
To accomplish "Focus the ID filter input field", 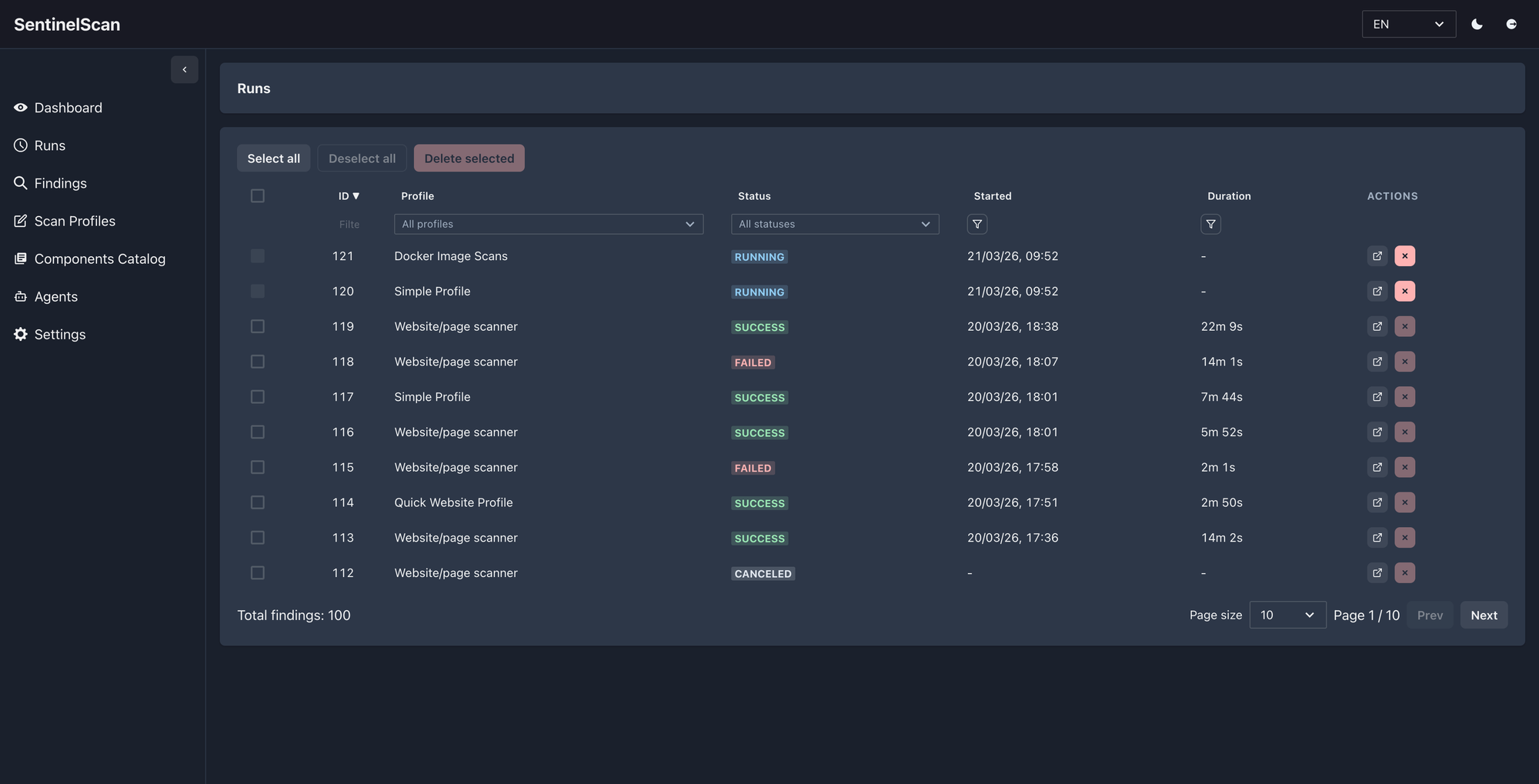I will click(349, 224).
